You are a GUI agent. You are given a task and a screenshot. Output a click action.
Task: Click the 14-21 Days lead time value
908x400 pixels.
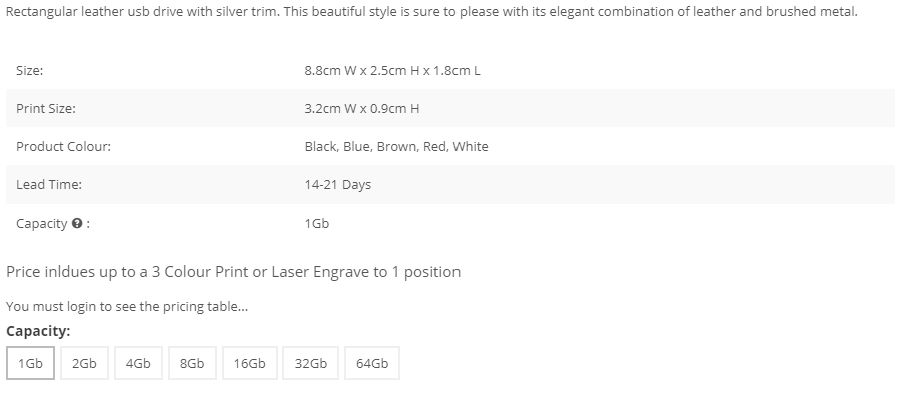(338, 185)
